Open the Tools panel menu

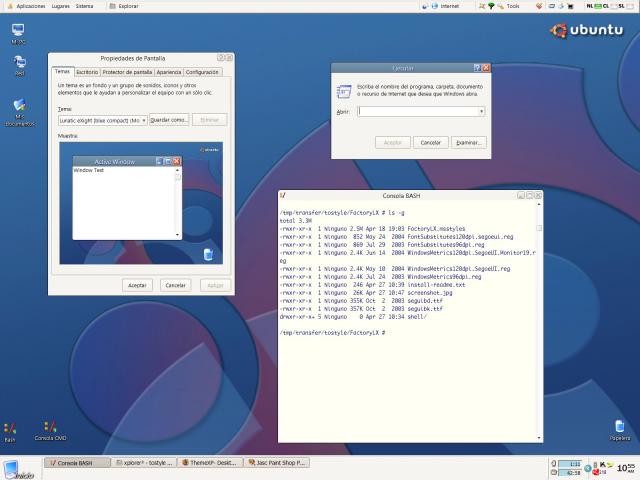pos(513,6)
